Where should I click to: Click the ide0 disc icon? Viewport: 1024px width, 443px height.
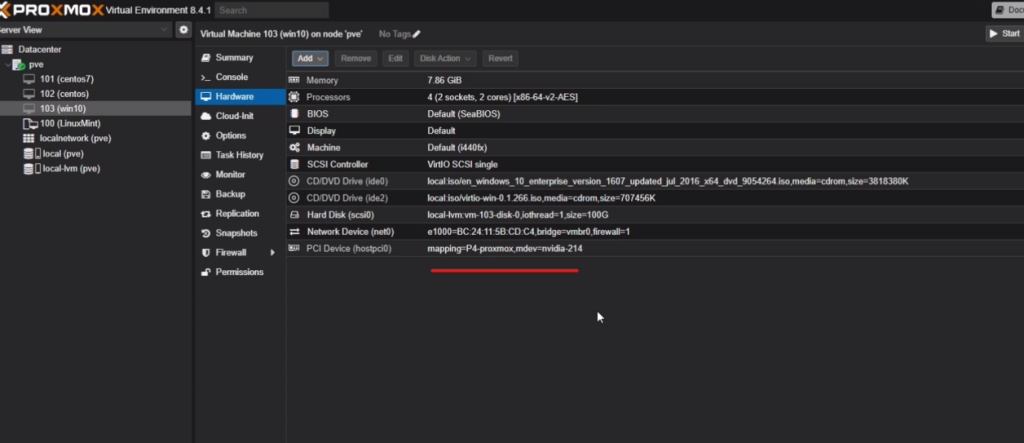coord(295,181)
